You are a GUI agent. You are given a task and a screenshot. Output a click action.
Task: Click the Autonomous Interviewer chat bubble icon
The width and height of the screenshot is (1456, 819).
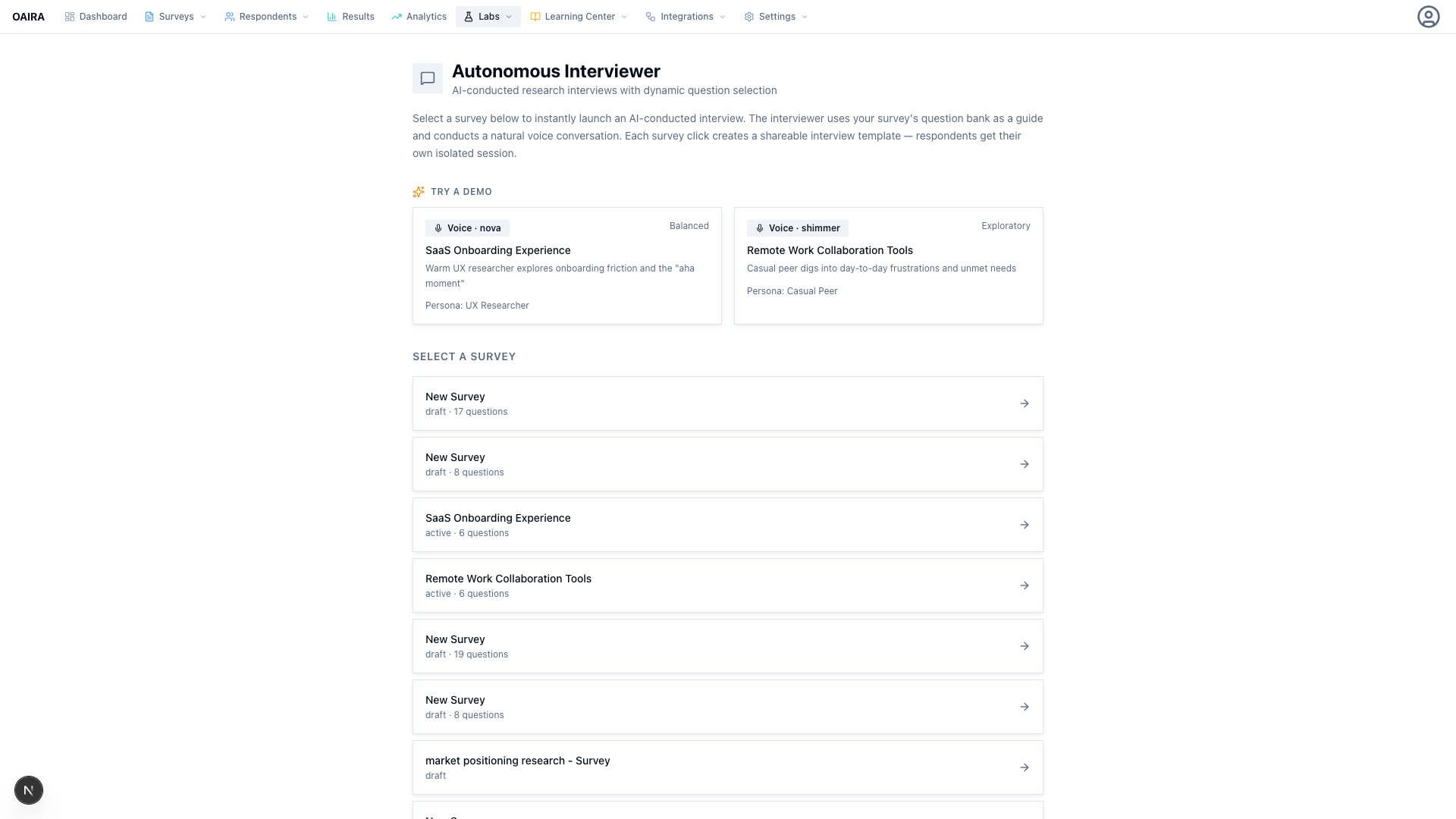[x=428, y=78]
